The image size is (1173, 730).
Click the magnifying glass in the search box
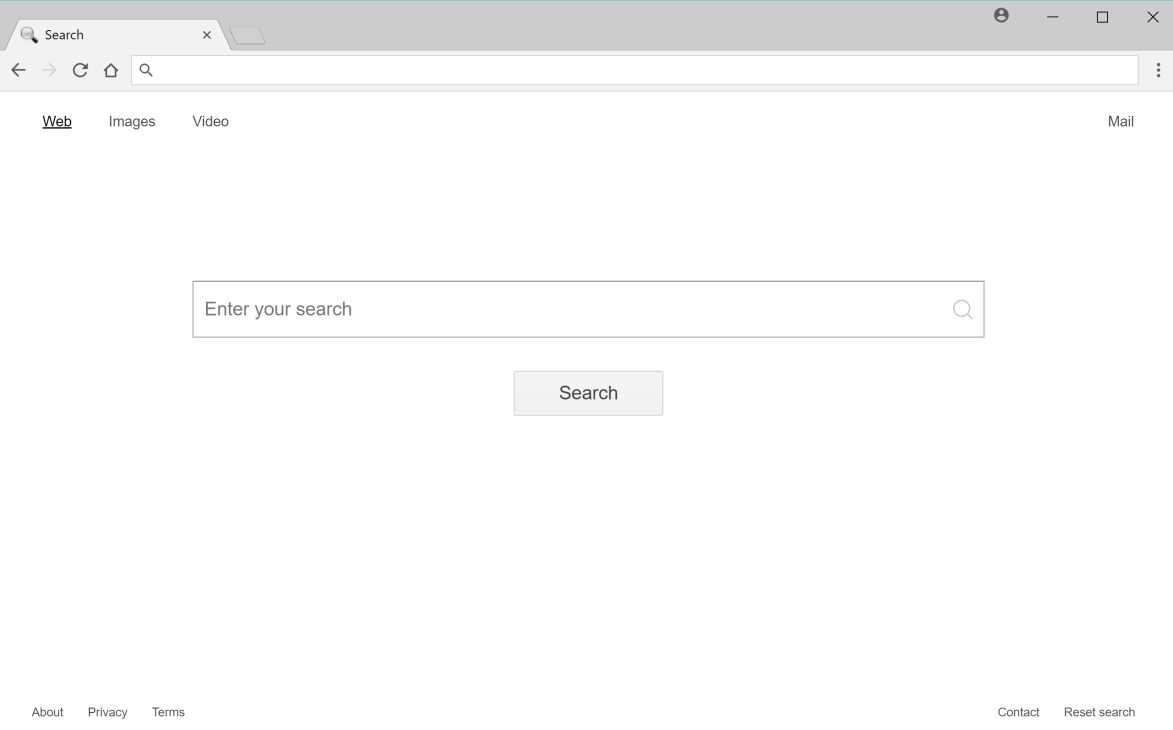[x=961, y=309]
